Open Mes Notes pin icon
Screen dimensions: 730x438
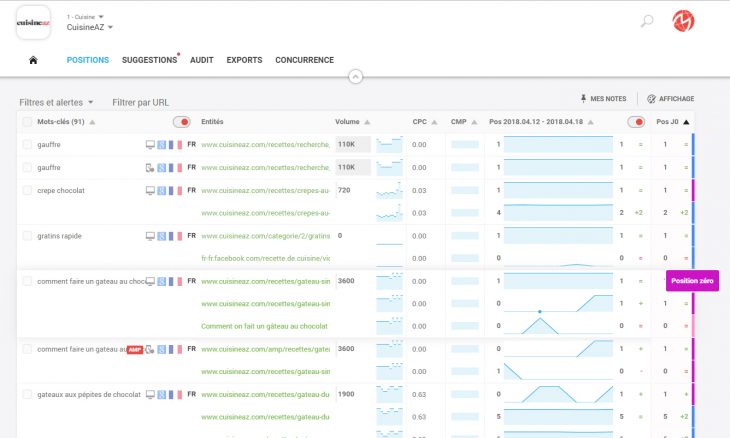coord(584,98)
